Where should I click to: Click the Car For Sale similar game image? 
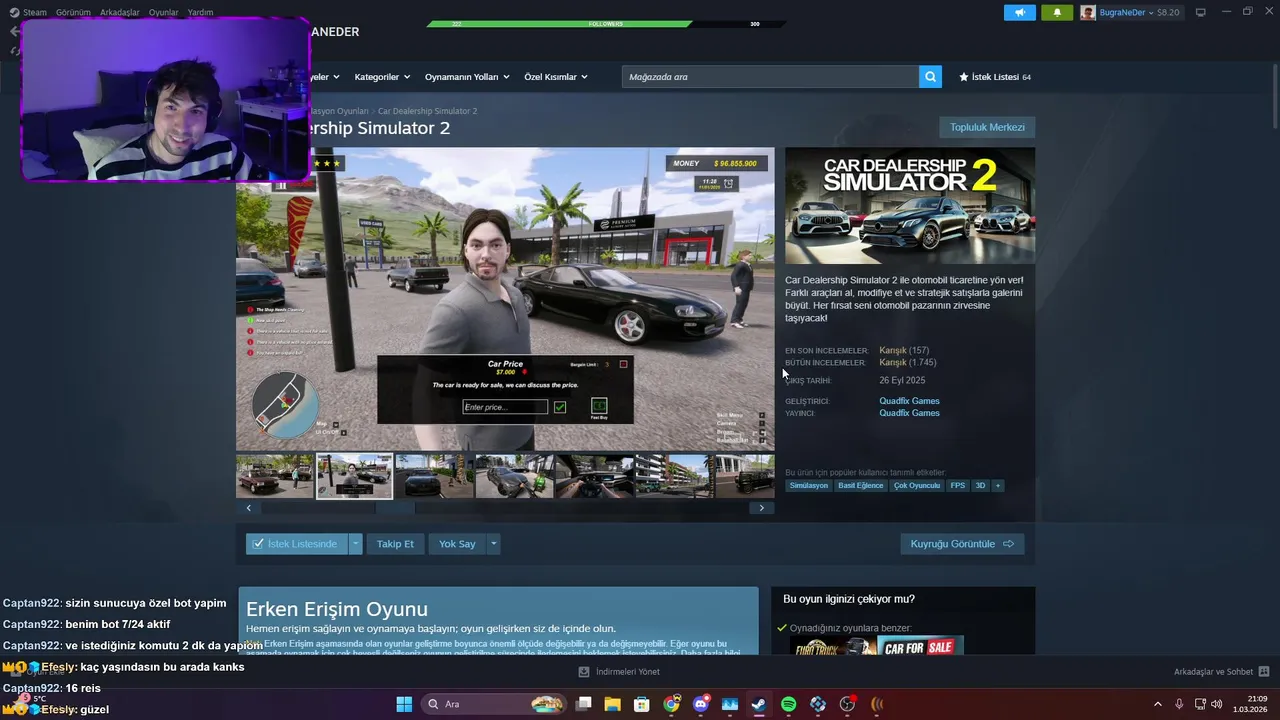click(x=920, y=646)
